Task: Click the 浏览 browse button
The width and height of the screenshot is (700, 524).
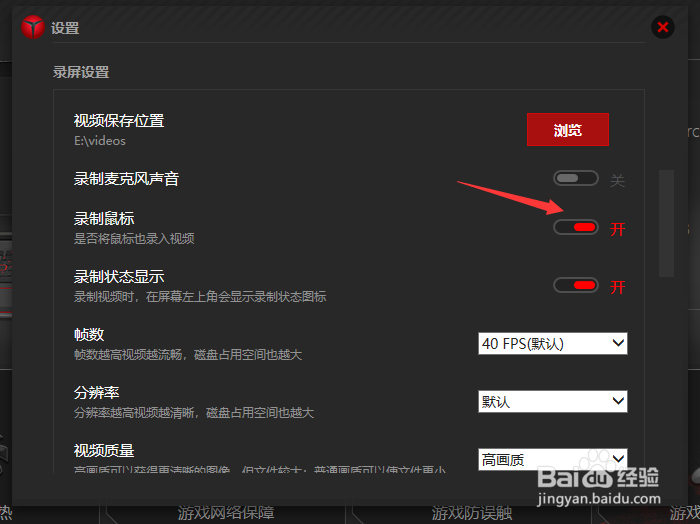Action: point(567,129)
